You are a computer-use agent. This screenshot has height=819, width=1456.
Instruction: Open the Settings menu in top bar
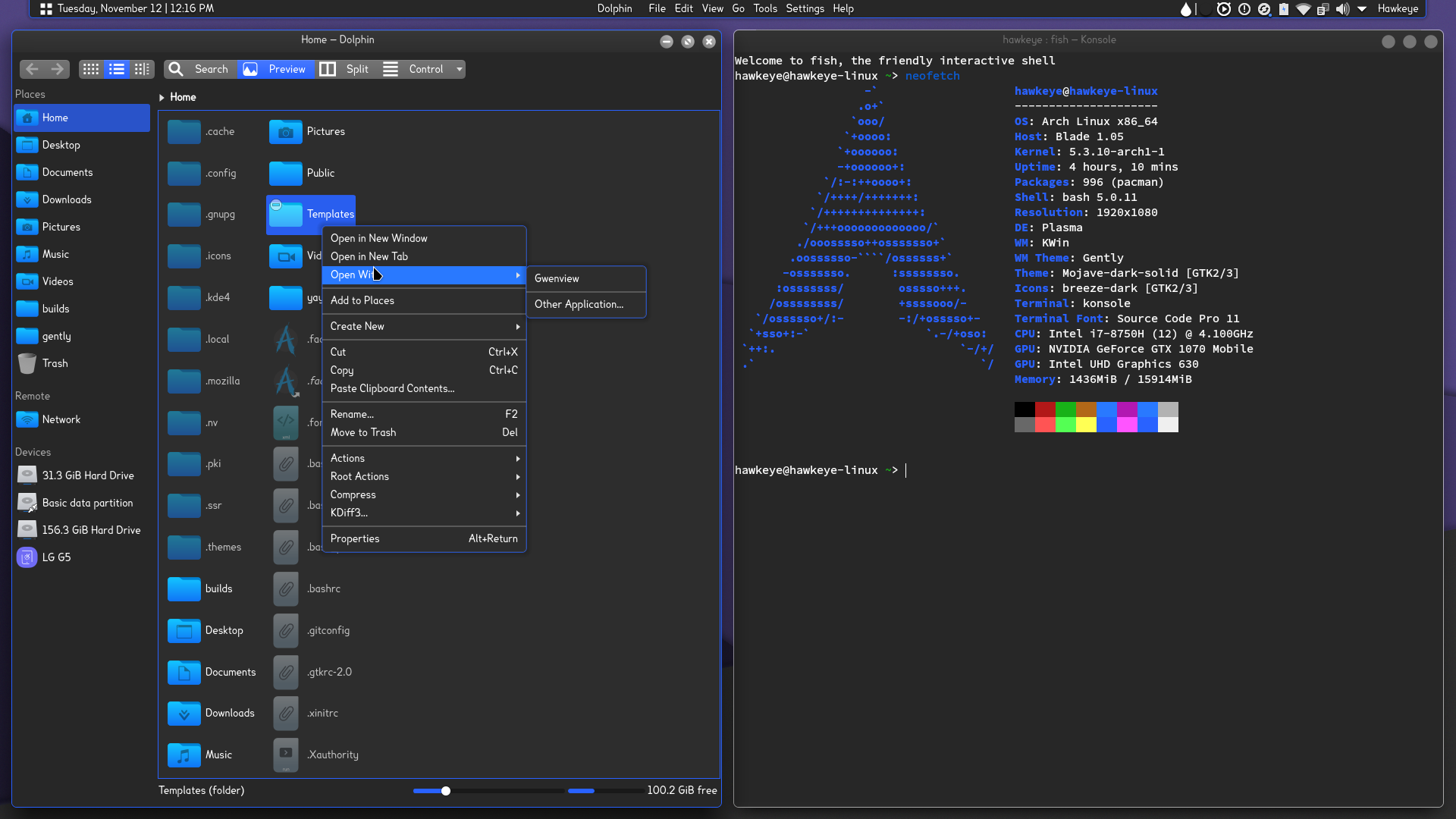point(805,8)
